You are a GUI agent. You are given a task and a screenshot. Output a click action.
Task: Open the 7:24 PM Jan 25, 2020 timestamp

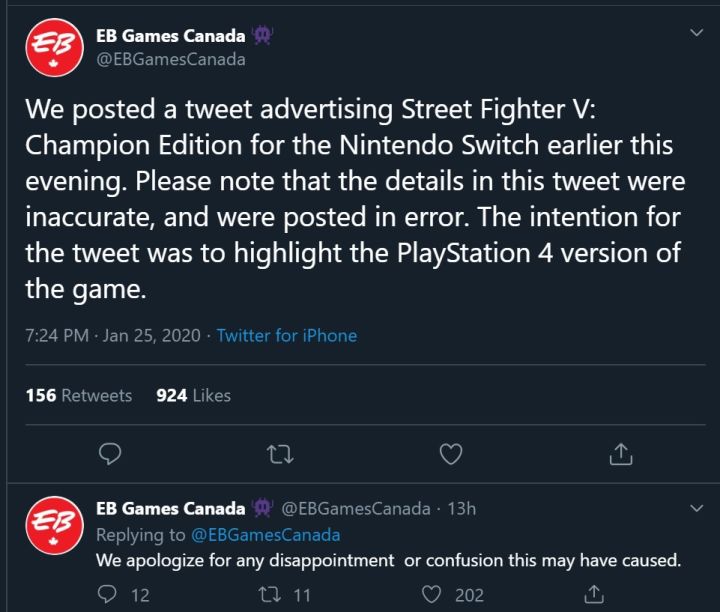coord(112,336)
